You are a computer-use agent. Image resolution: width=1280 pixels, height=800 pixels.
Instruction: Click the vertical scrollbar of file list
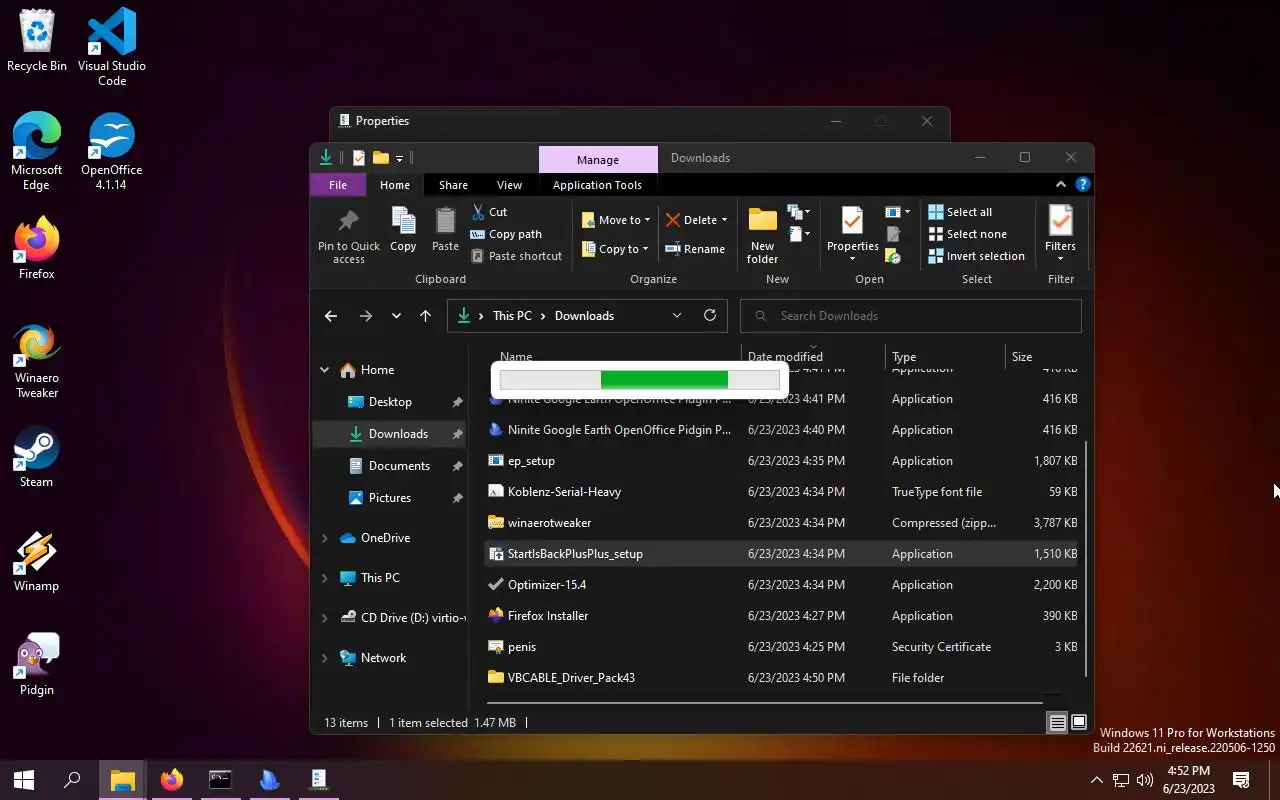pyautogui.click(x=1087, y=560)
